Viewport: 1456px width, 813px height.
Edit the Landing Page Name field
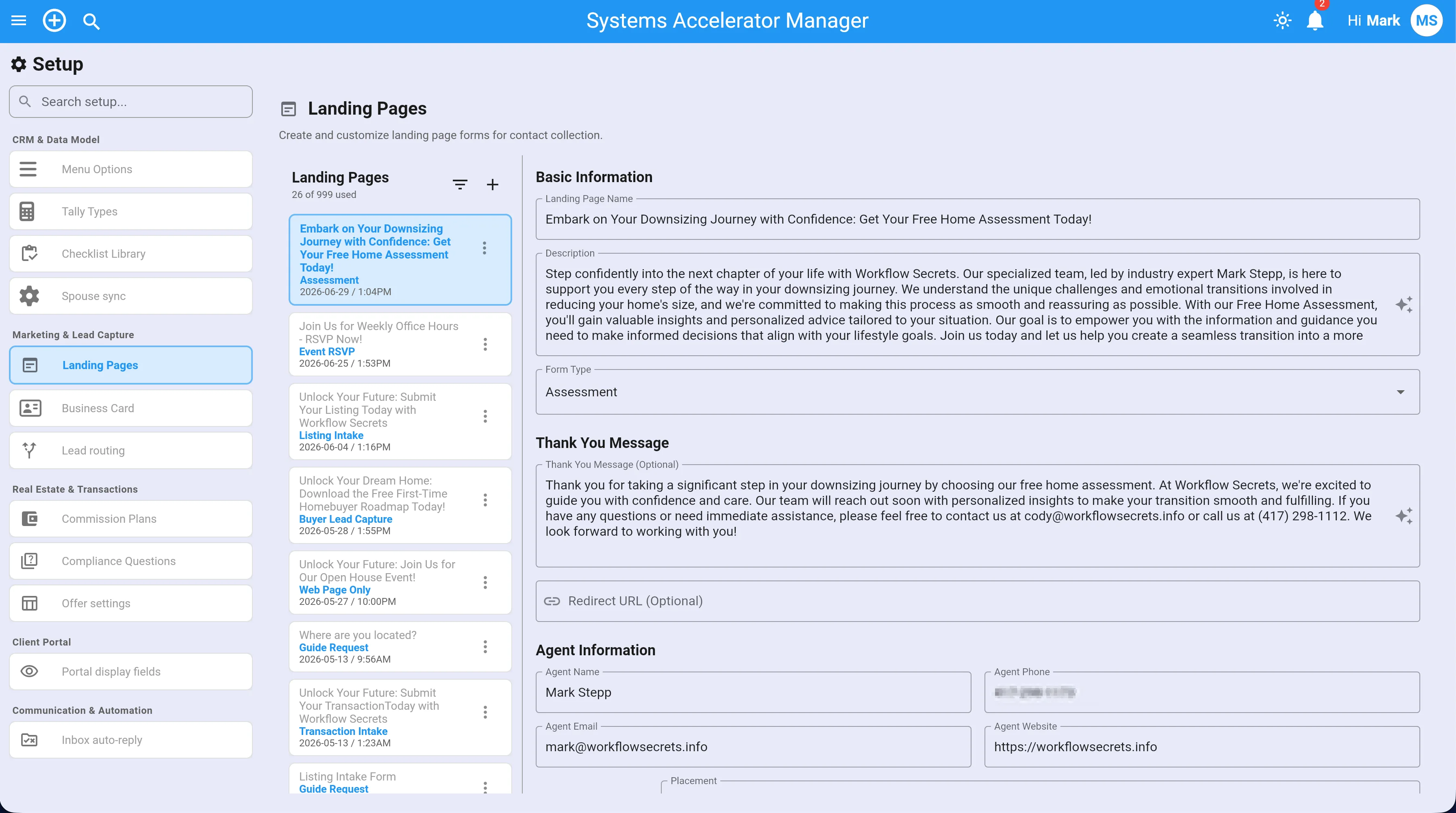click(x=977, y=219)
